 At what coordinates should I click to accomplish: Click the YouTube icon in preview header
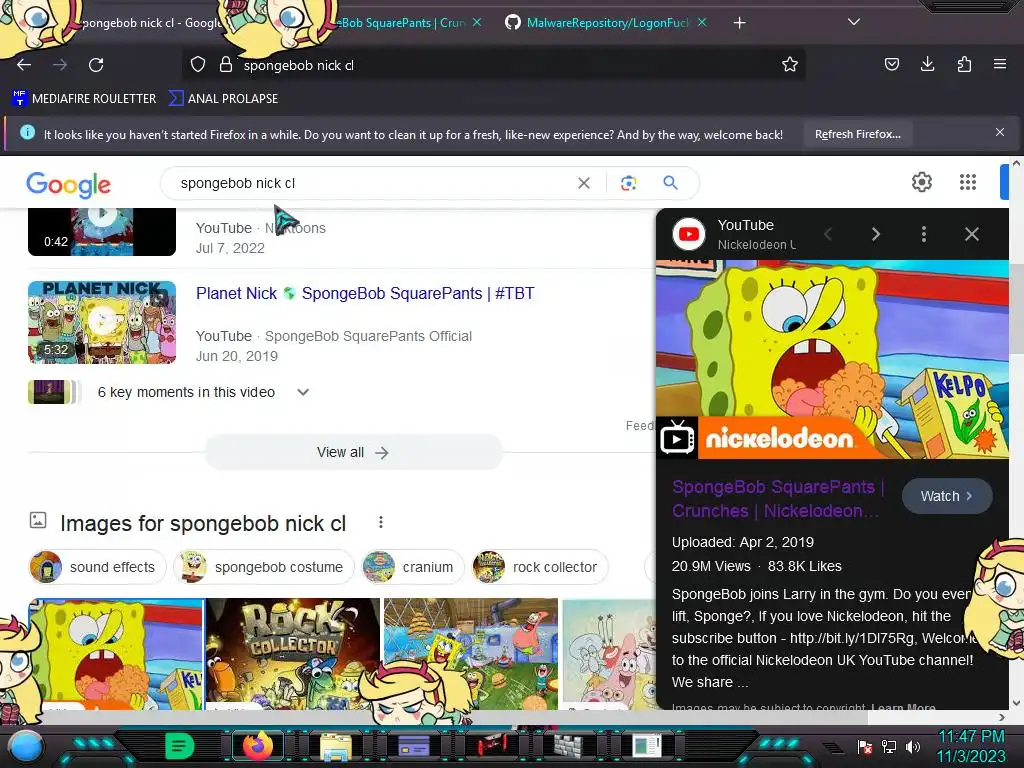(689, 234)
